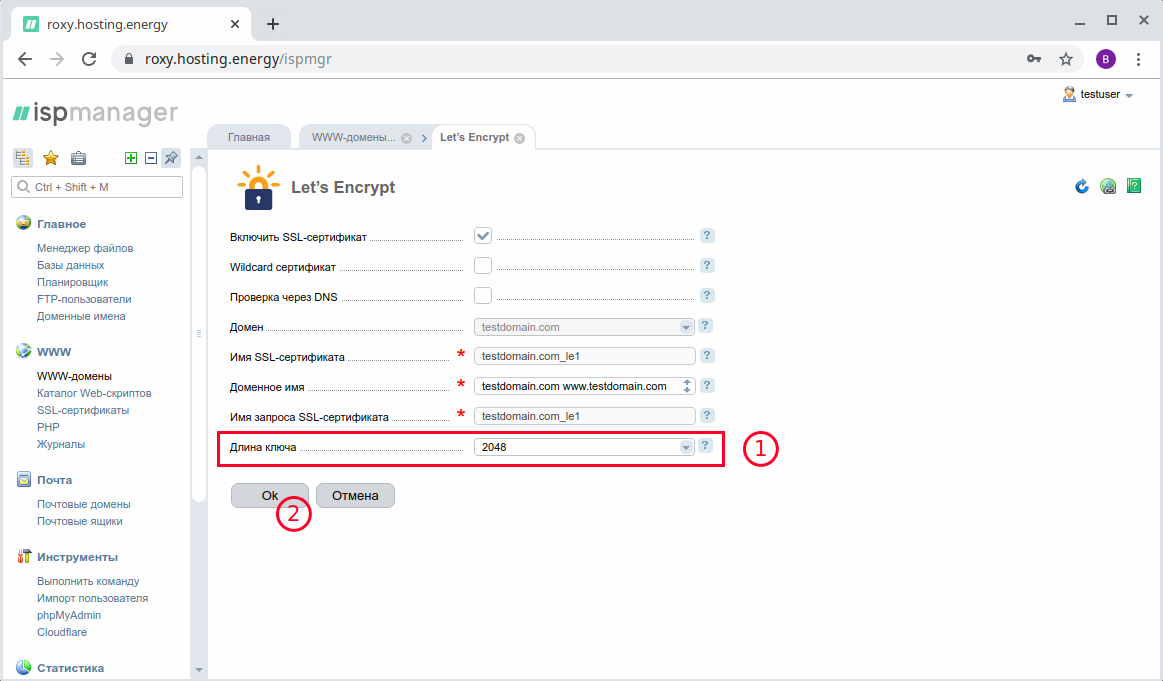Enable Проверка через DNS checkbox
The height and width of the screenshot is (681, 1163).
click(x=483, y=295)
